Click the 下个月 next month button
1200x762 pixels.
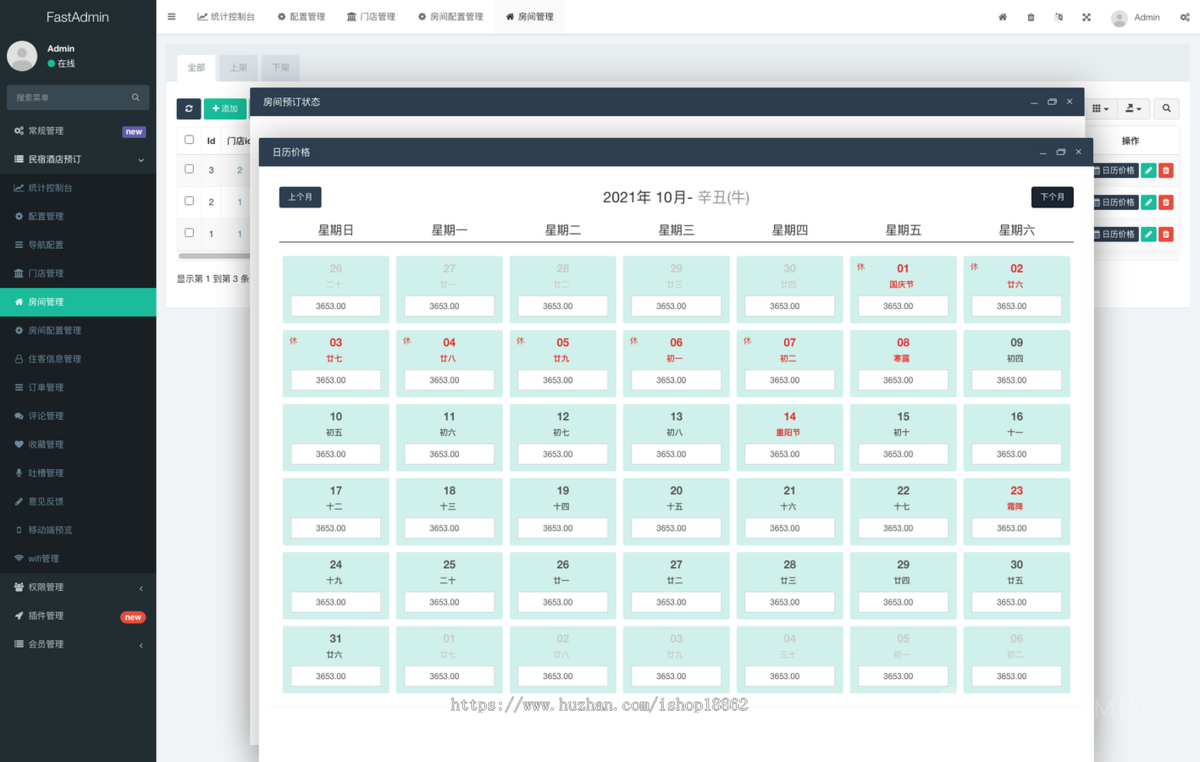tap(1052, 197)
